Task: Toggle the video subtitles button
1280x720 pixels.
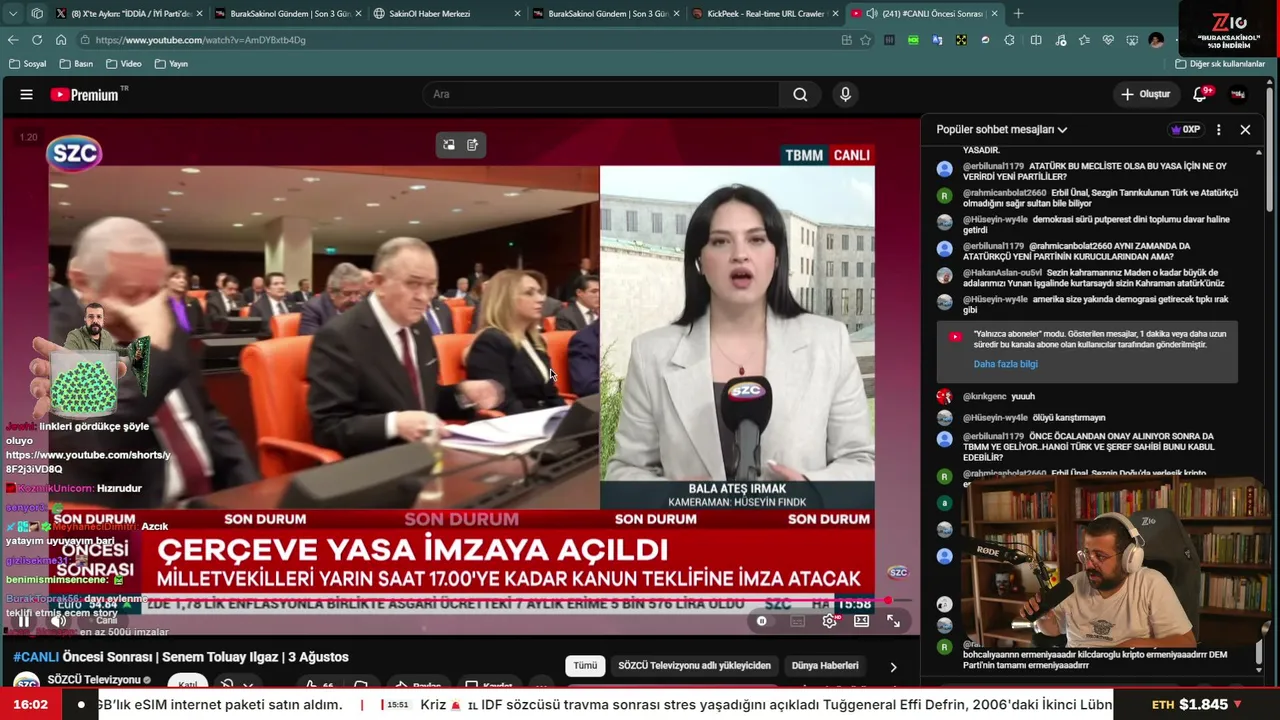Action: 797,621
